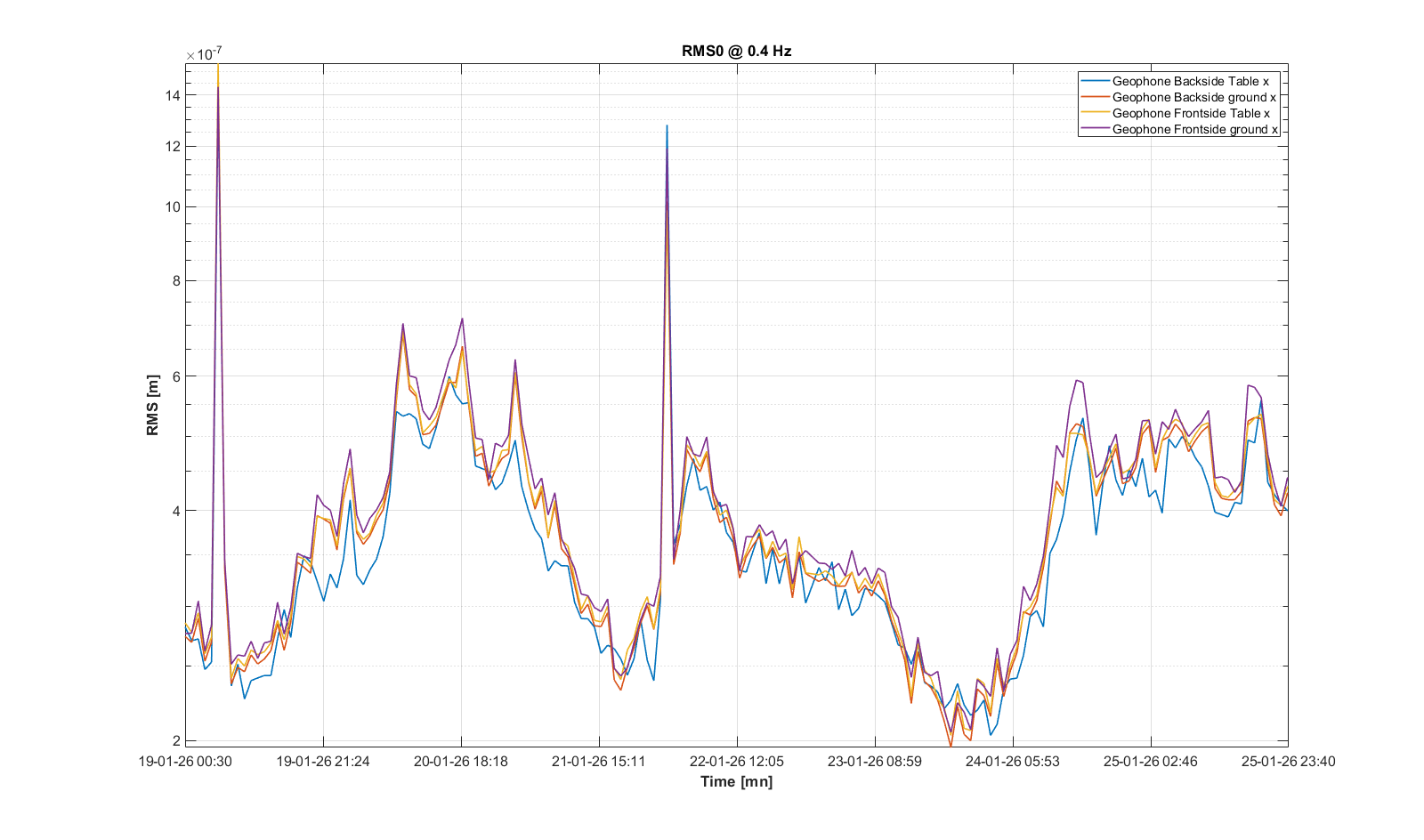Click the x-axis tick label 19-01-26 00:30
The height and width of the screenshot is (840, 1424).
(185, 762)
